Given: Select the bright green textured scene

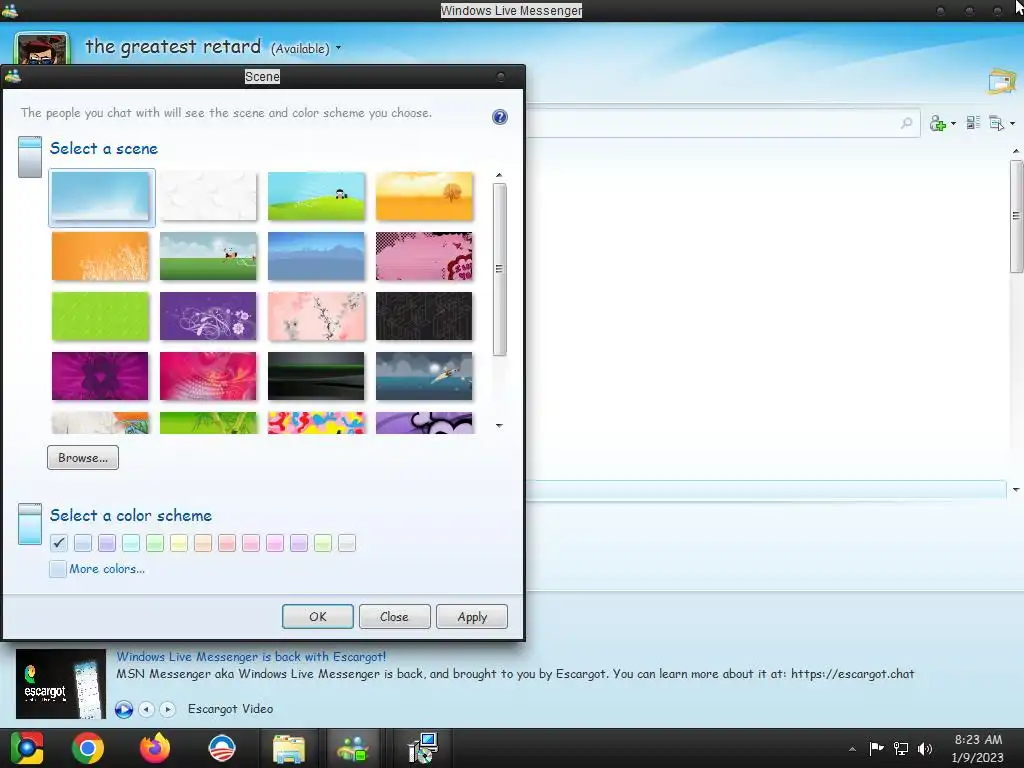Looking at the screenshot, I should pos(100,316).
